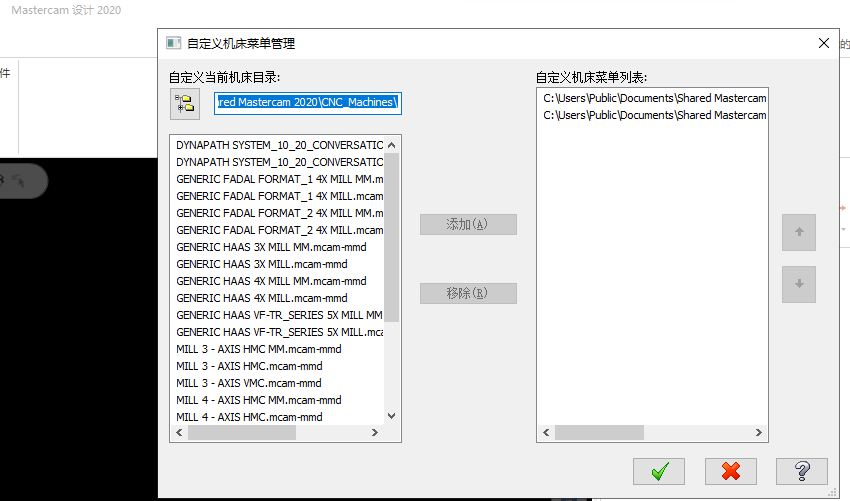Open the machine directory browse icon
The width and height of the screenshot is (850, 501).
tap(185, 104)
